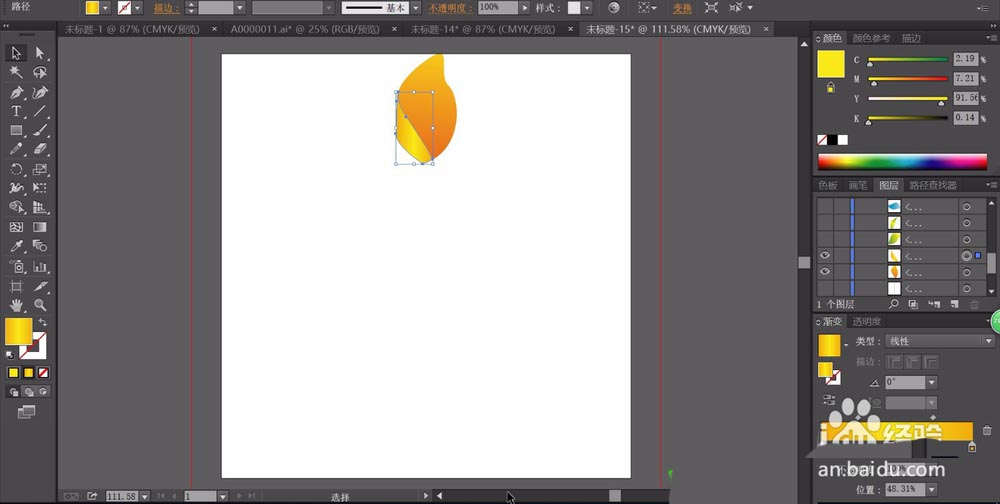This screenshot has height=504, width=1000.
Task: Switch to 色板 swatches panel tab
Action: coord(828,185)
